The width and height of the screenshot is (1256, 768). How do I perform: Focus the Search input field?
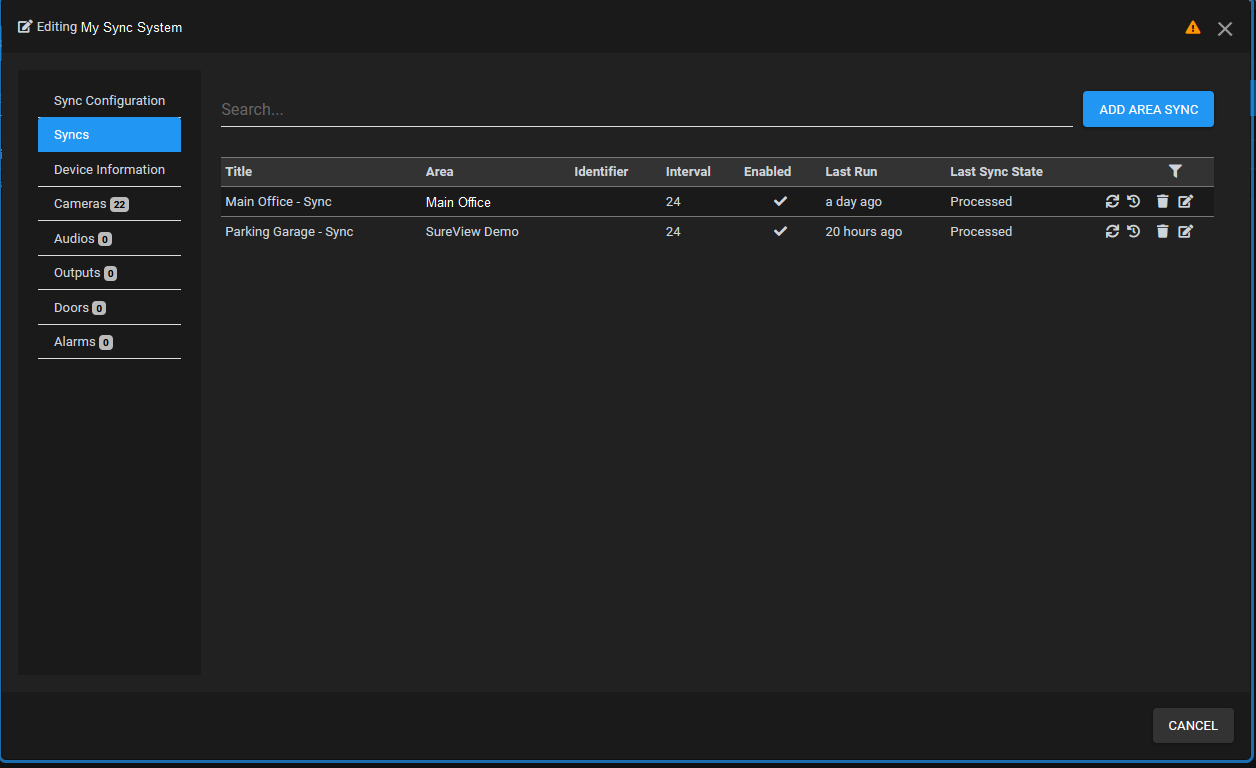[x=646, y=110]
